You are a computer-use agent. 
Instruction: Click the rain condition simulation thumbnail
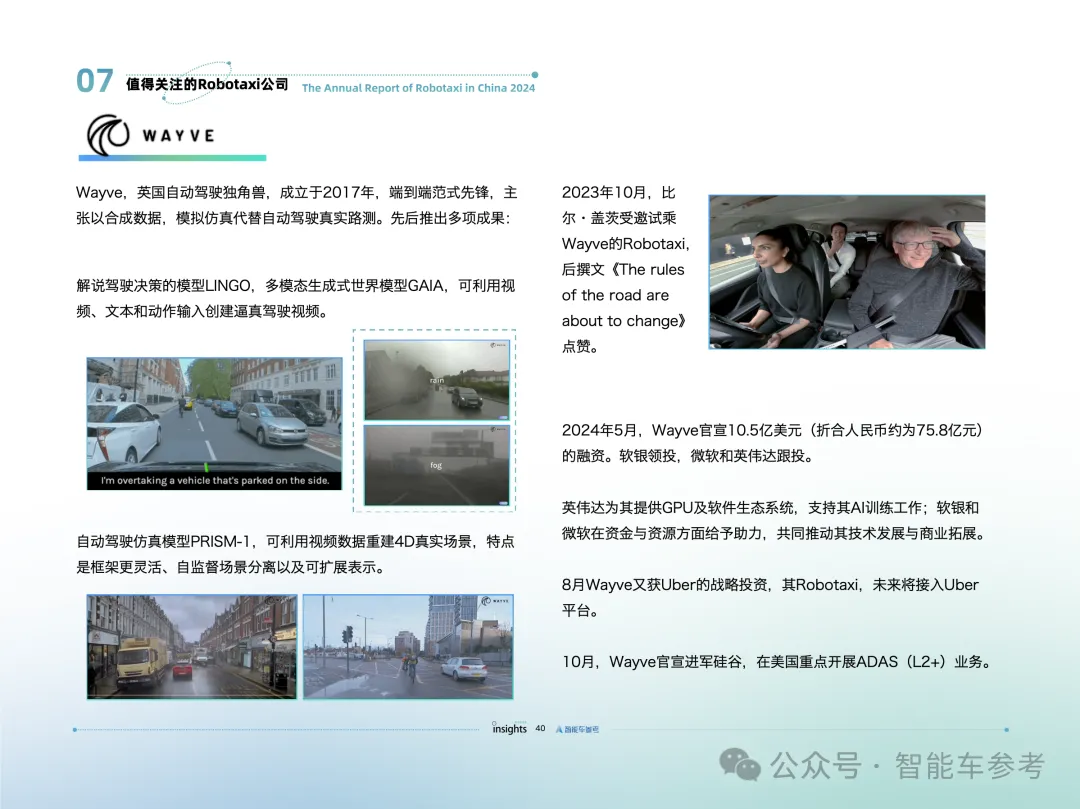coord(434,379)
